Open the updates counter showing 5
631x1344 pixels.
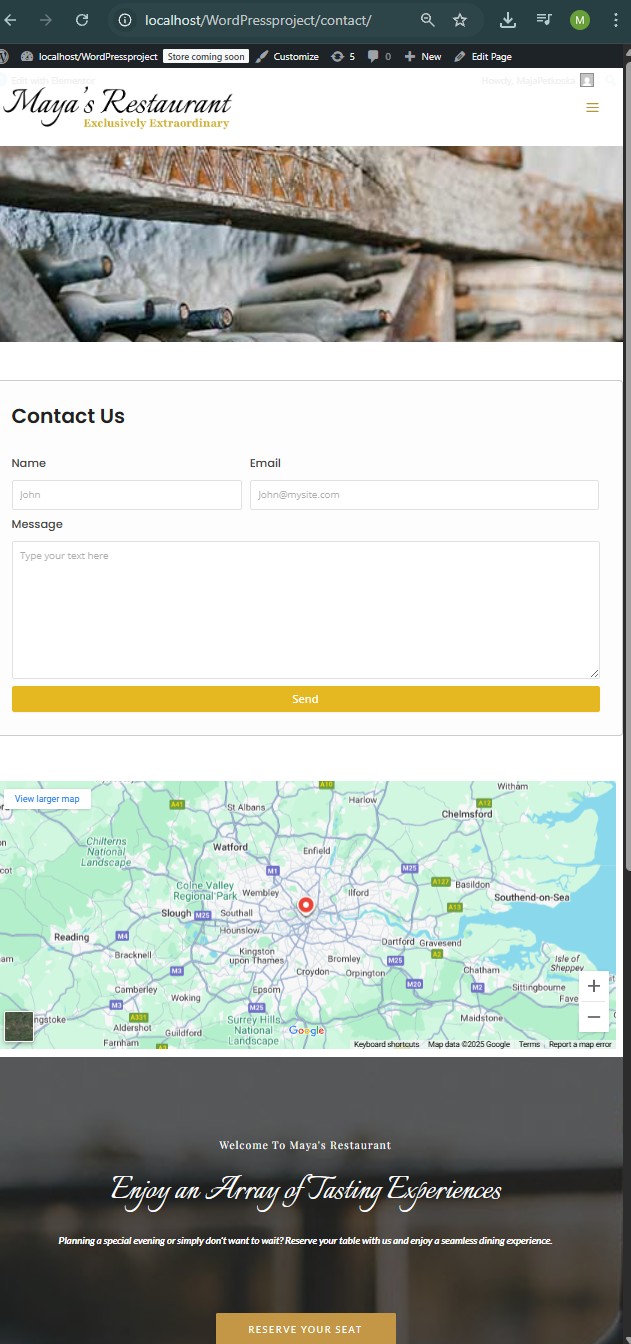(343, 57)
